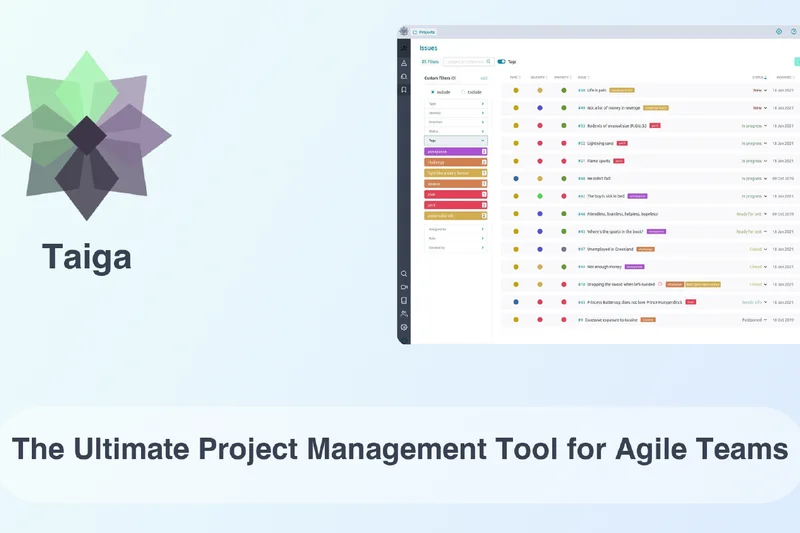
Task: Select the Include radio button
Action: coord(432,91)
